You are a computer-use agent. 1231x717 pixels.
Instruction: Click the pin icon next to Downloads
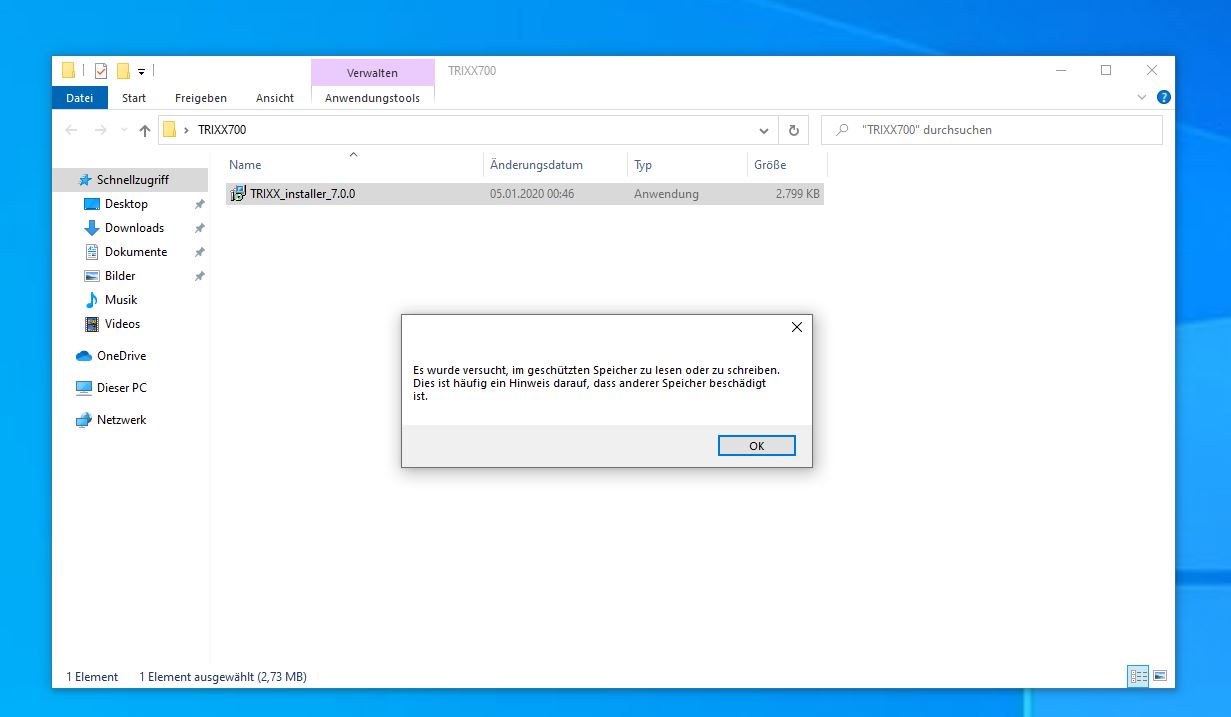[199, 228]
